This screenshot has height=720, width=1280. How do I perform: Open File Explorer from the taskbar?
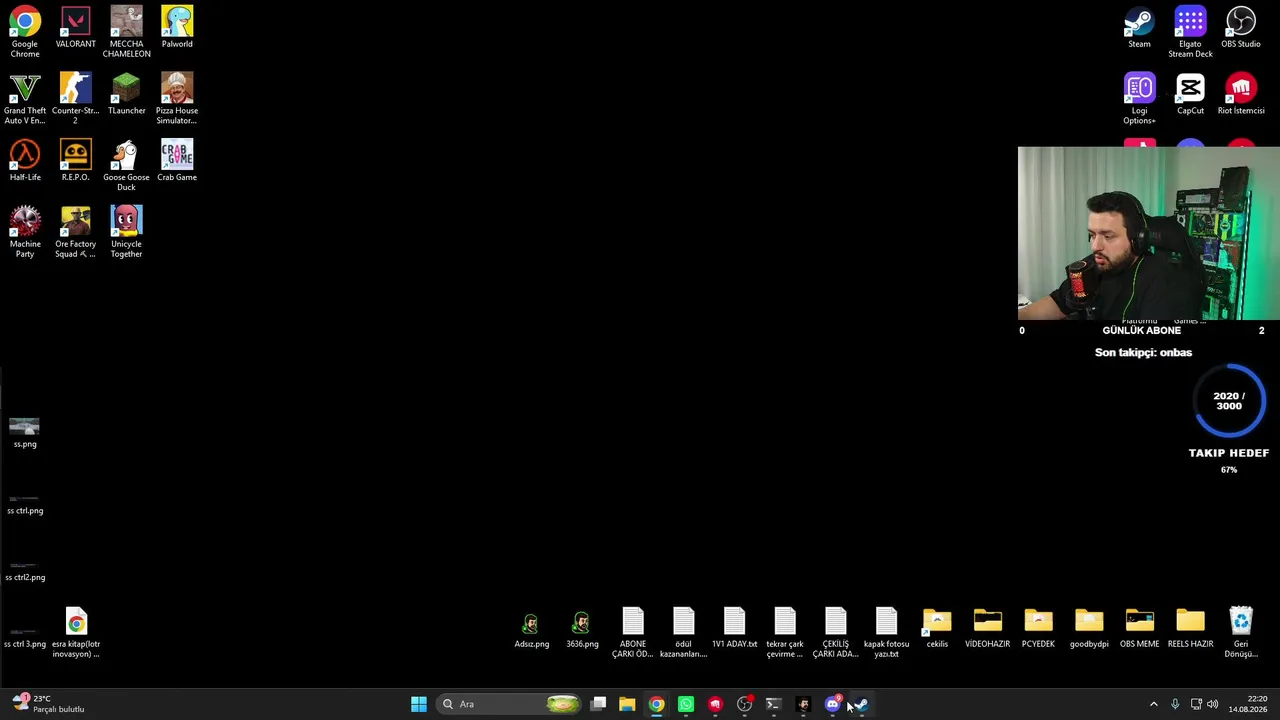tap(627, 704)
